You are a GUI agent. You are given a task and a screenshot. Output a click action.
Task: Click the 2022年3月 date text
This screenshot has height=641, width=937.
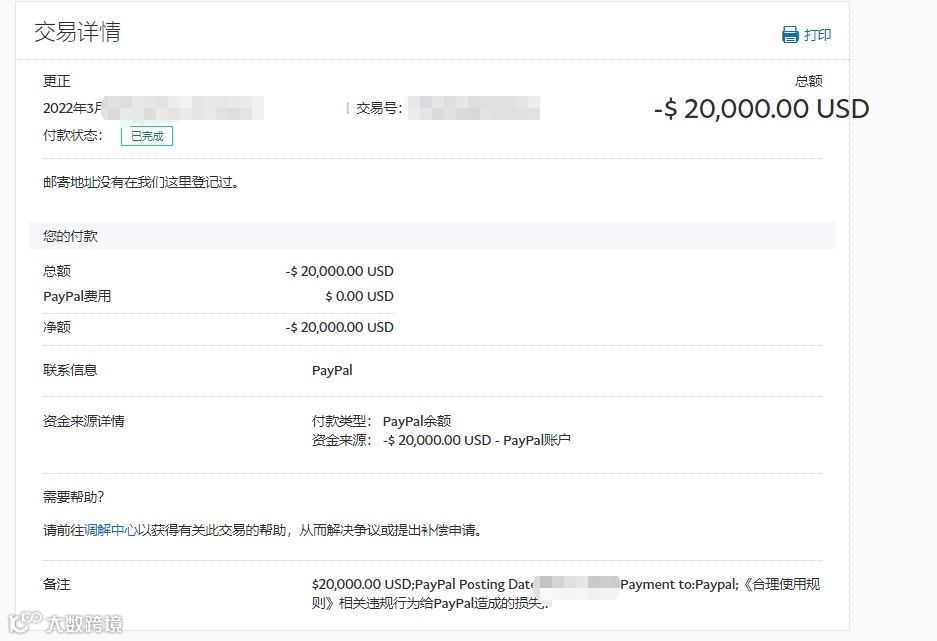pyautogui.click(x=72, y=109)
